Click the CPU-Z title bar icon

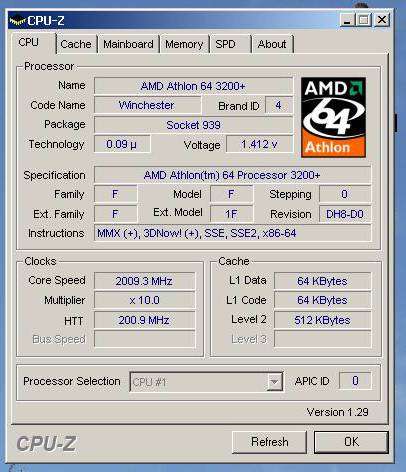pyautogui.click(x=17, y=21)
